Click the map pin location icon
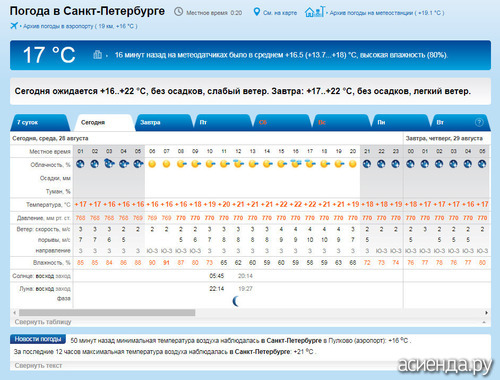The width and height of the screenshot is (500, 380). 256,12
